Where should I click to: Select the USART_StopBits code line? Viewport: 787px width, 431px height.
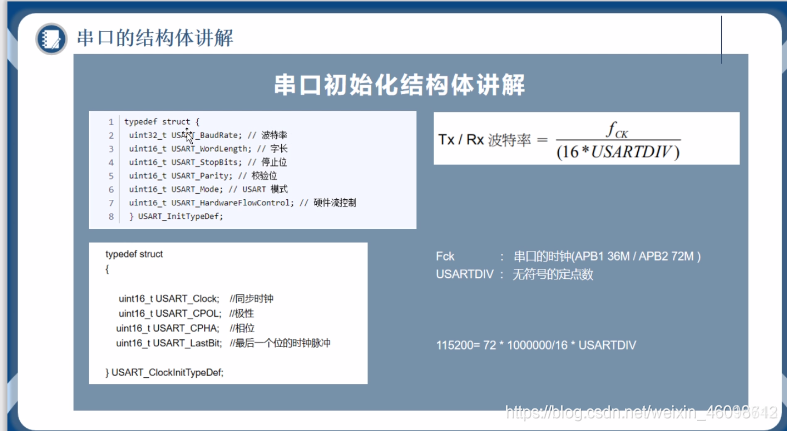(x=208, y=163)
